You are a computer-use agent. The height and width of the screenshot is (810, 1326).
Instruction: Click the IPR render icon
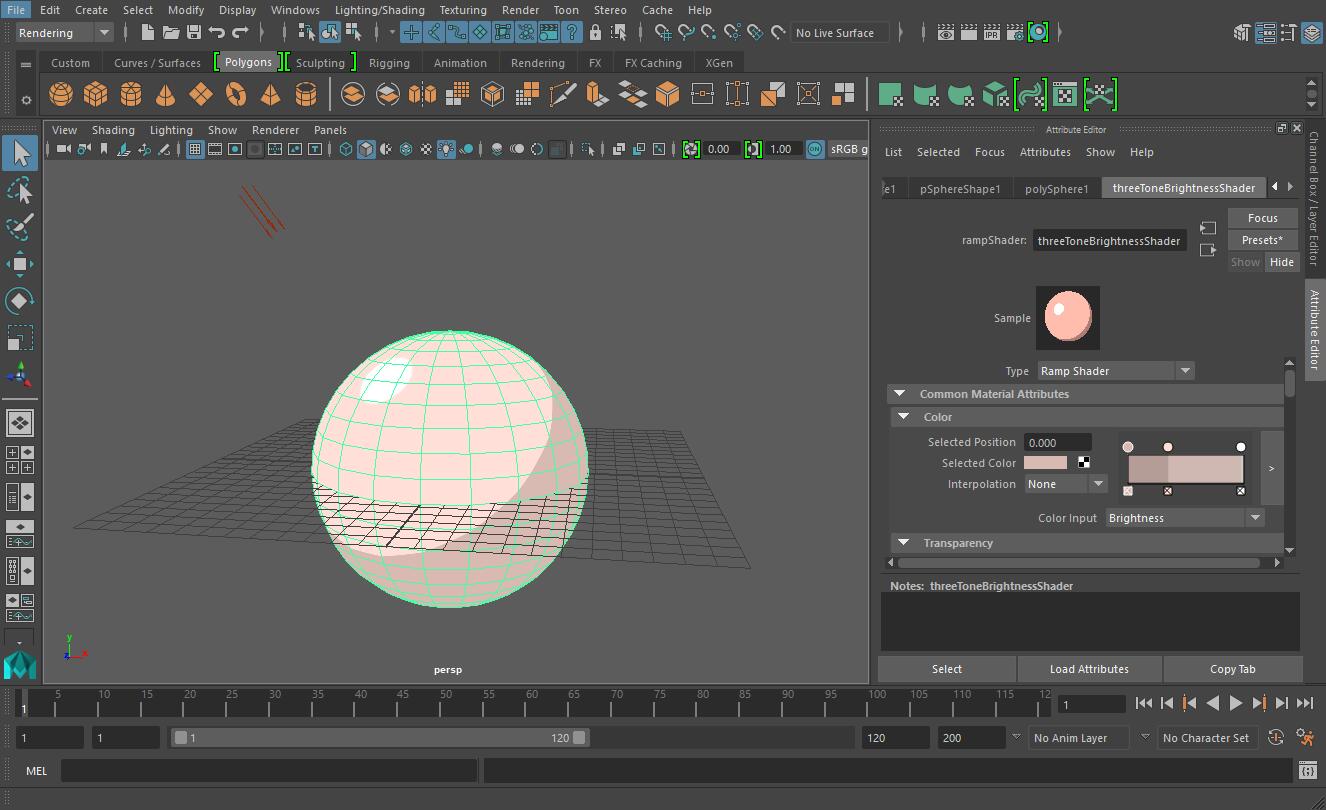point(992,33)
